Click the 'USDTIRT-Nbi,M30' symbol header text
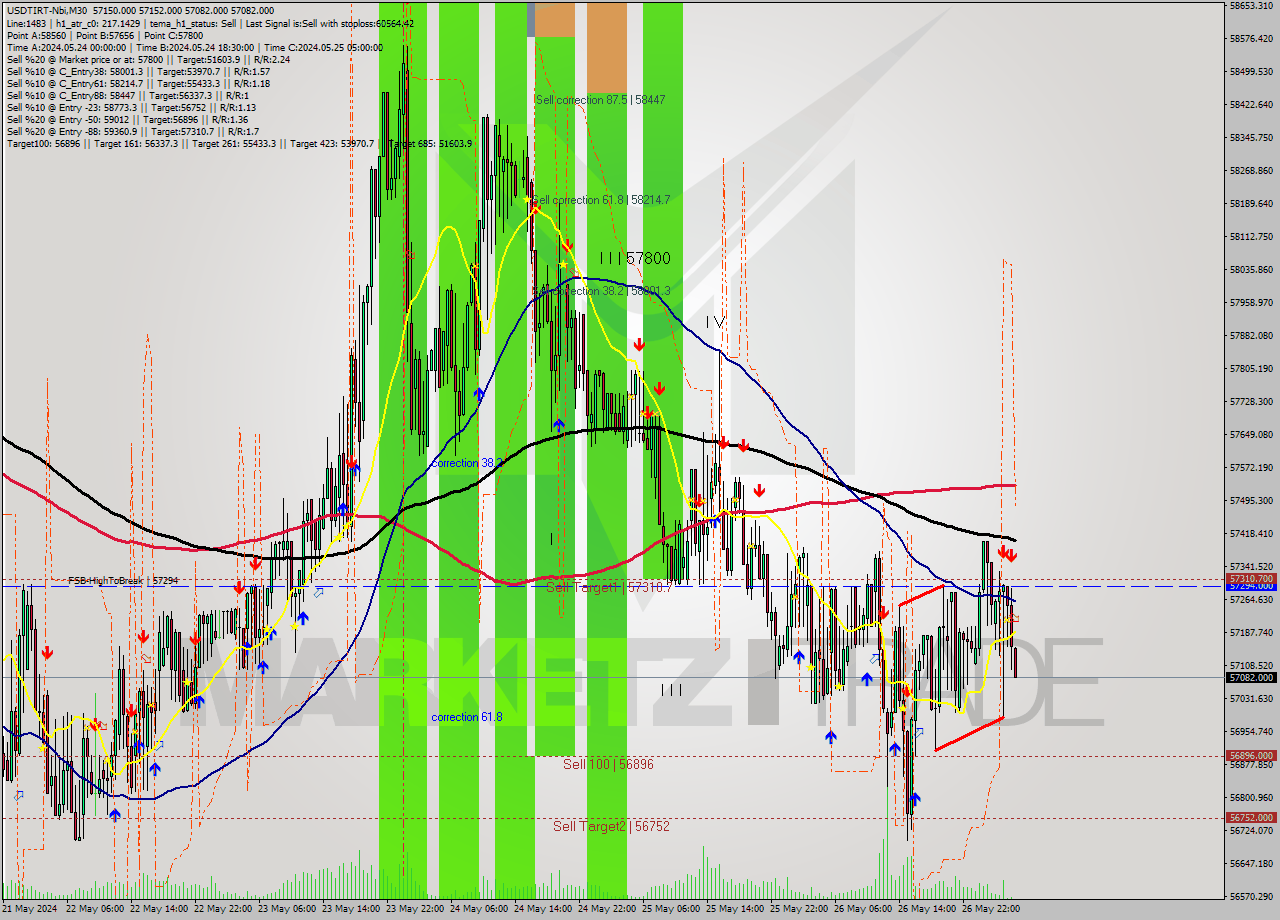 (x=46, y=11)
